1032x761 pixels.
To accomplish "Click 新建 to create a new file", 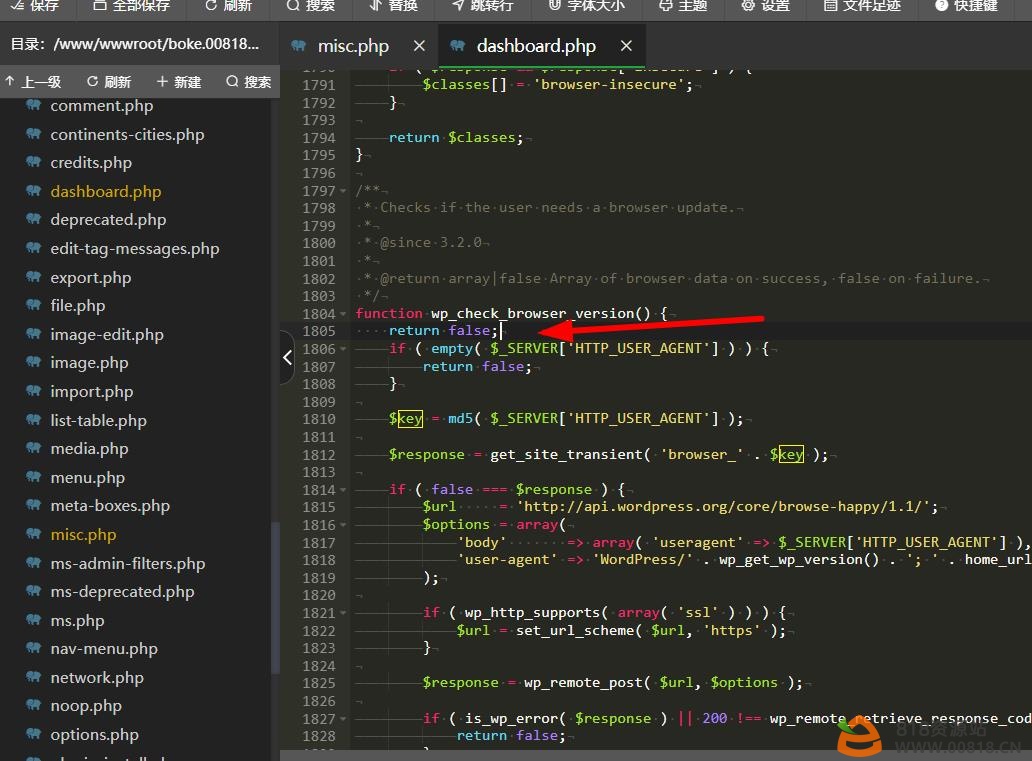I will tap(179, 82).
